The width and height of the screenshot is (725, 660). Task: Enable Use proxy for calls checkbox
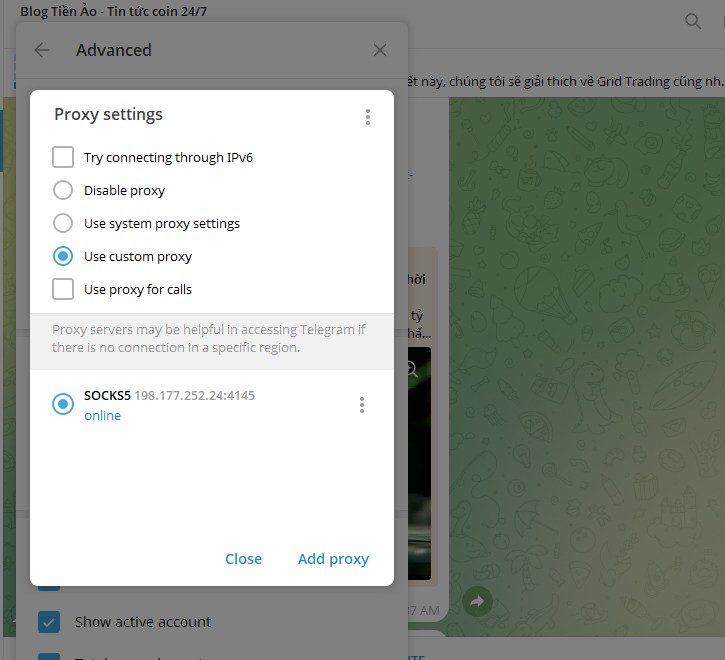click(63, 289)
